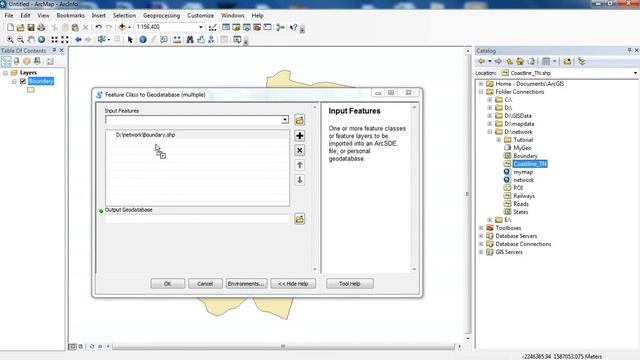Select the Zoom In tool
The image size is (640, 360).
10,40
